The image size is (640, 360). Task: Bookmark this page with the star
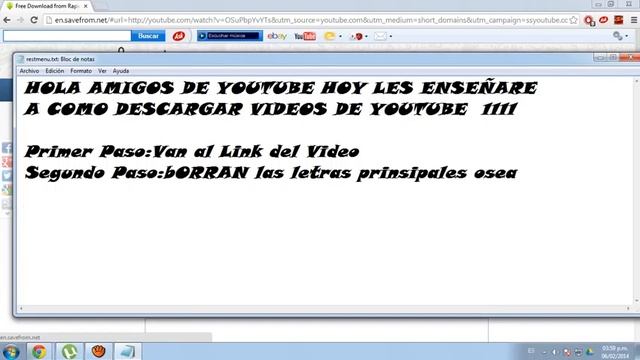tap(573, 20)
